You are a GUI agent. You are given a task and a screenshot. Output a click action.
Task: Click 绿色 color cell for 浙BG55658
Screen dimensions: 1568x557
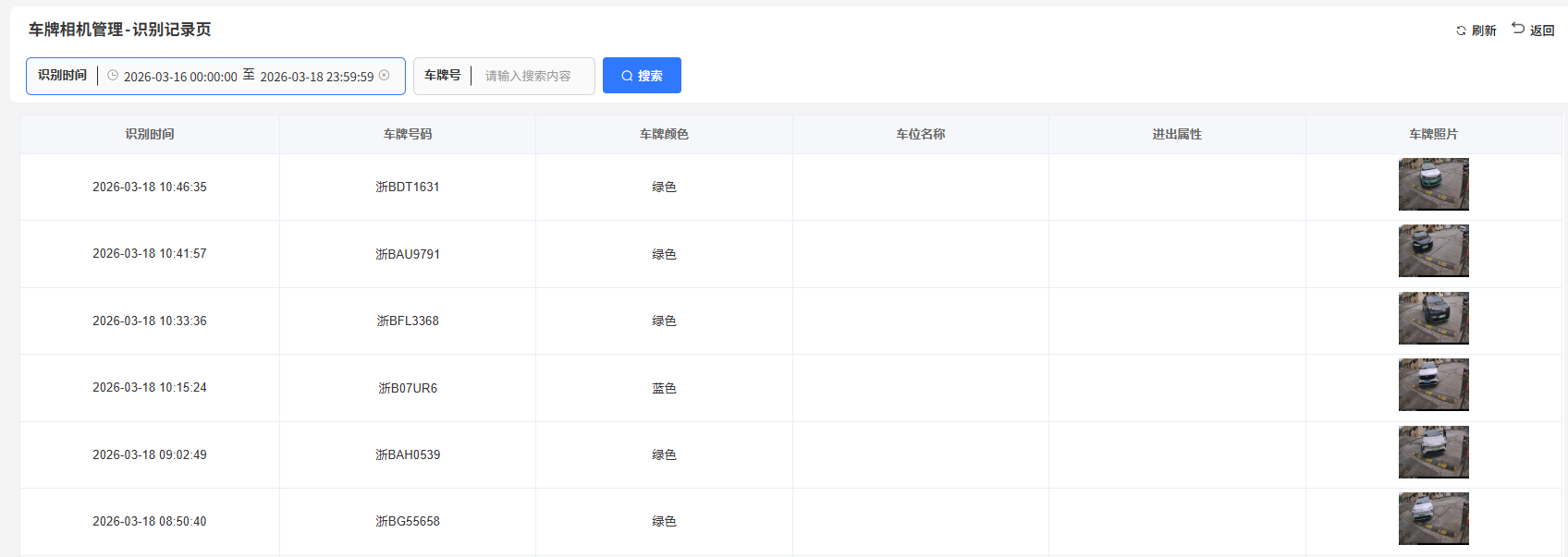664,521
